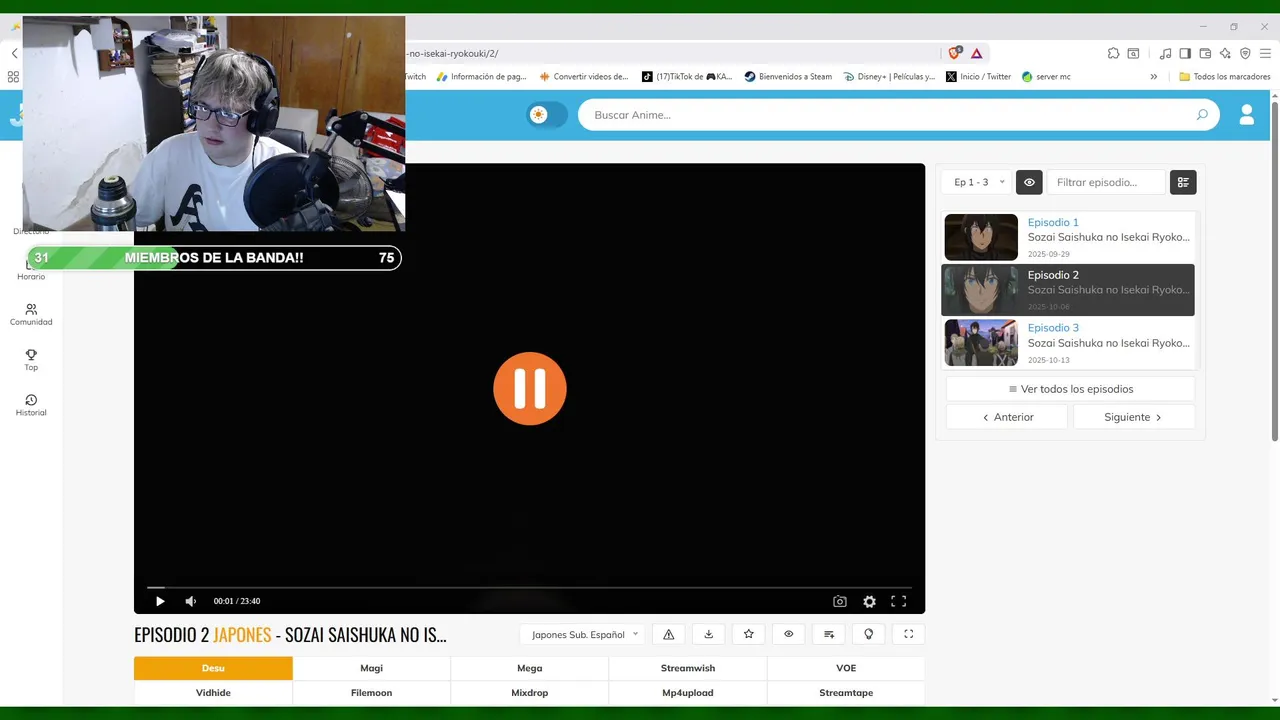Open the browser's media control music icon
Viewport: 1280px width, 720px height.
click(1165, 53)
